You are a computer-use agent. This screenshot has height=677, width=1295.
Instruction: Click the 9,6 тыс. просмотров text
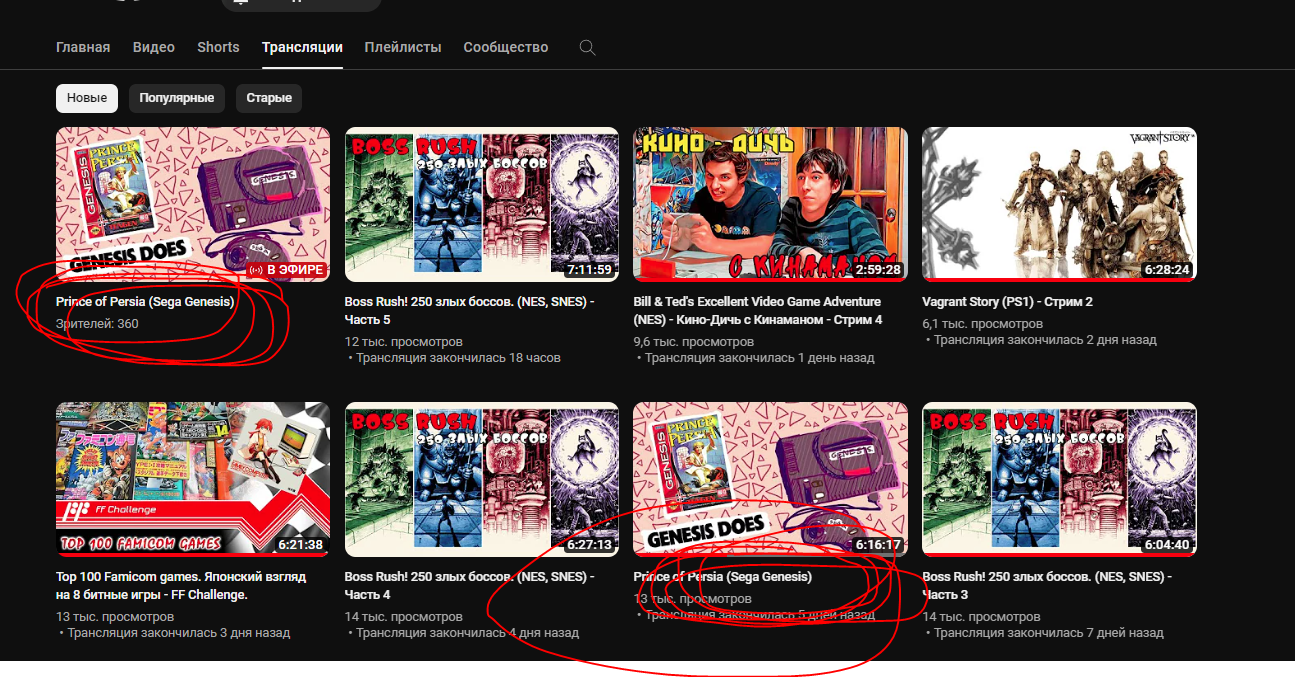click(696, 342)
